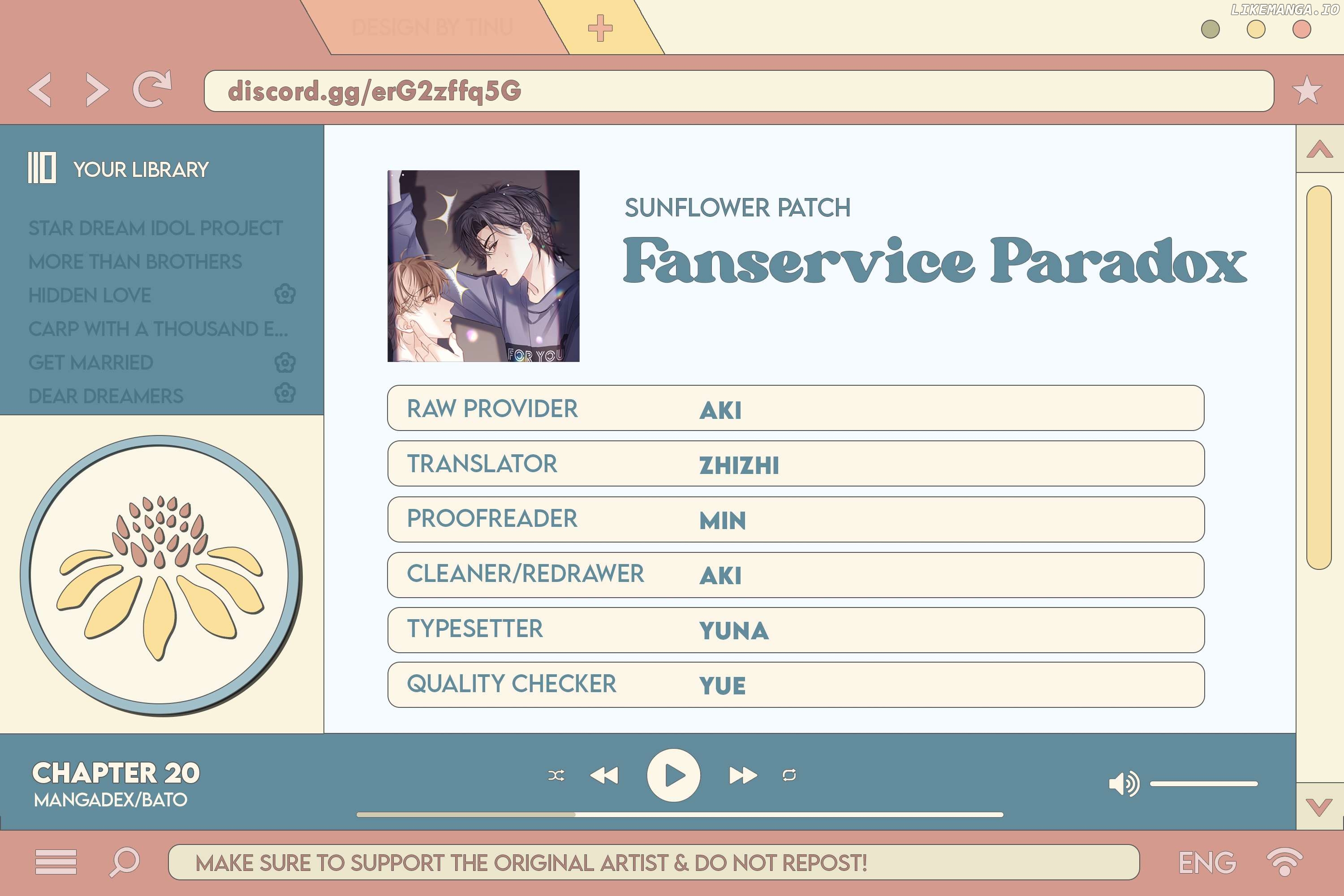Bookmark page with the star icon
1344x896 pixels.
1307,90
